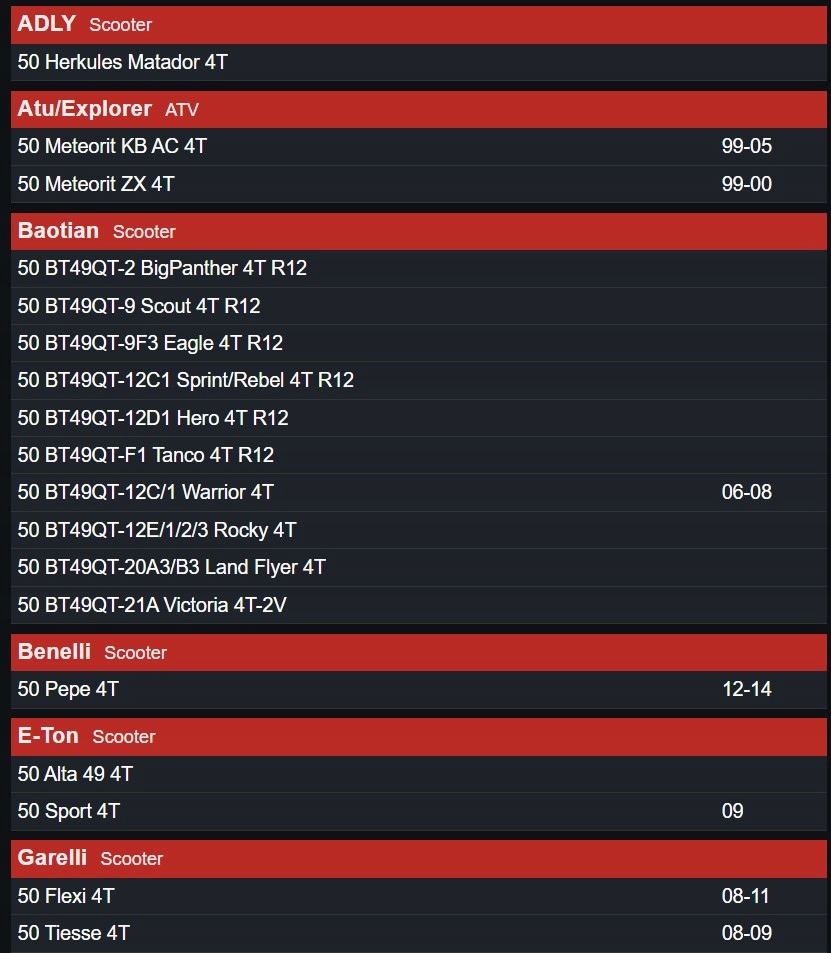Choose the Garelli 50 Tiesse 4T row
Viewport: 831px width, 953px height.
(418, 934)
